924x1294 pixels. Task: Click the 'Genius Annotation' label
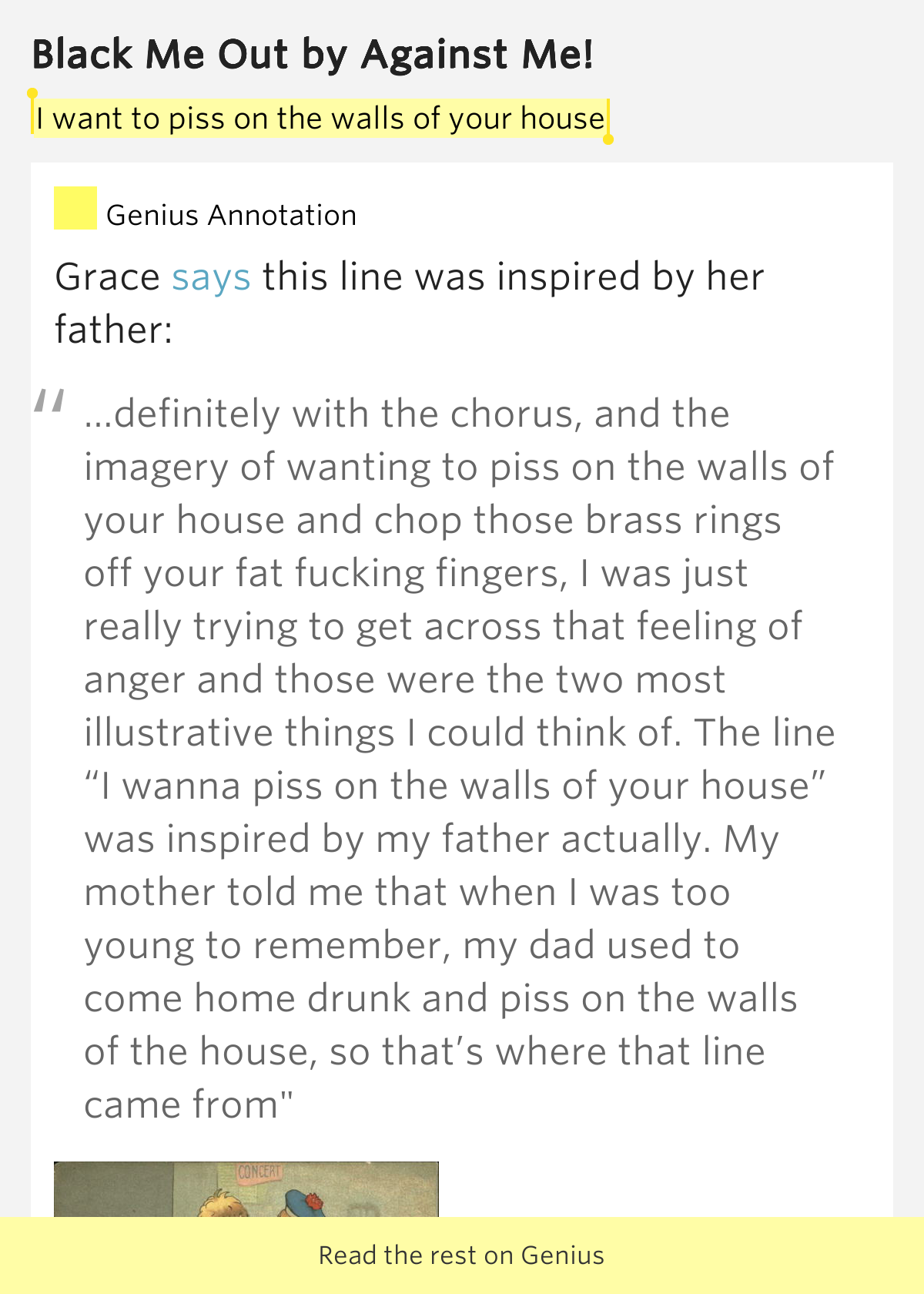(231, 216)
